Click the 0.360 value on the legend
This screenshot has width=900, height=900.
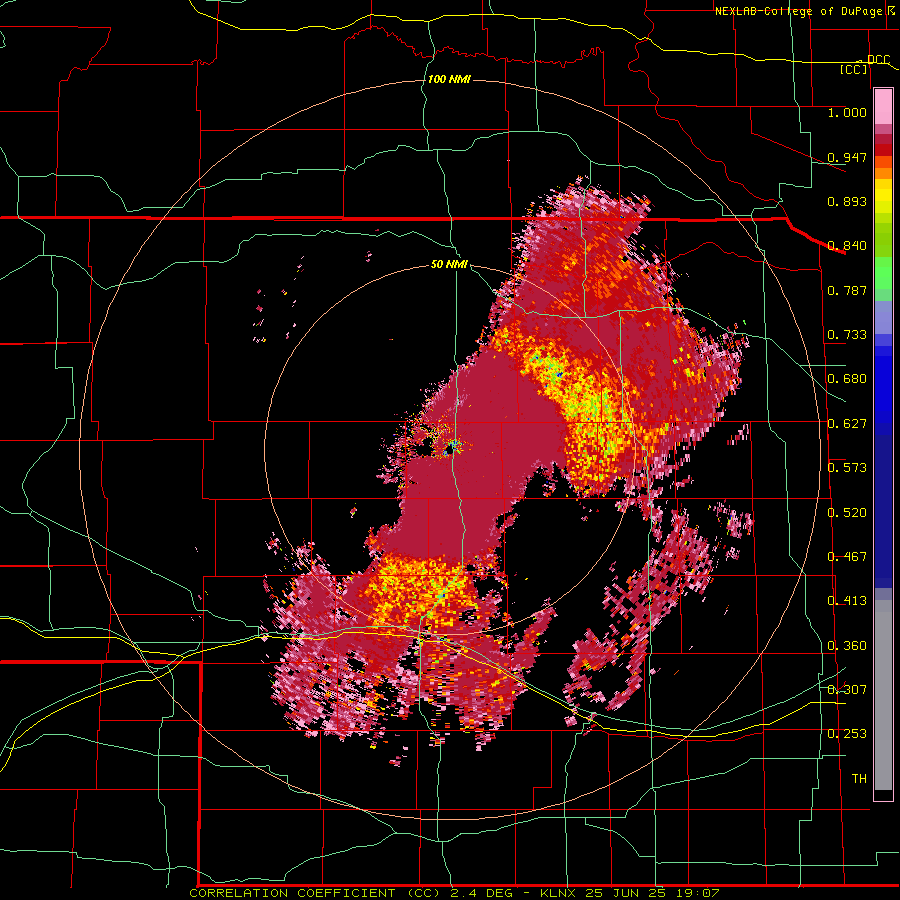click(847, 646)
